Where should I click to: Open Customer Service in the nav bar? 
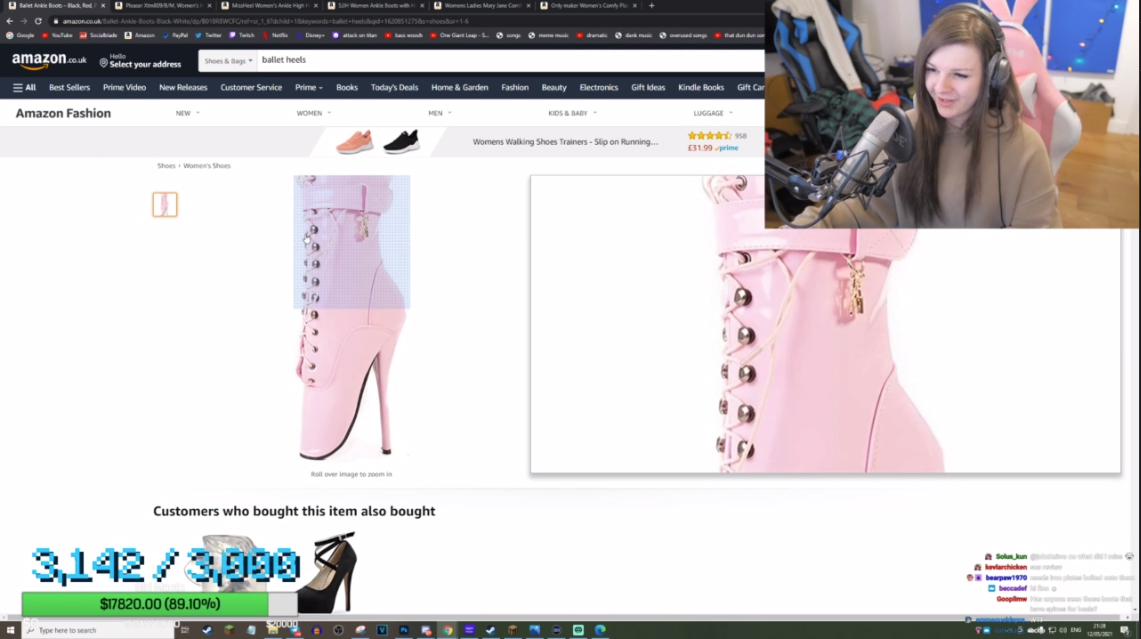(251, 87)
